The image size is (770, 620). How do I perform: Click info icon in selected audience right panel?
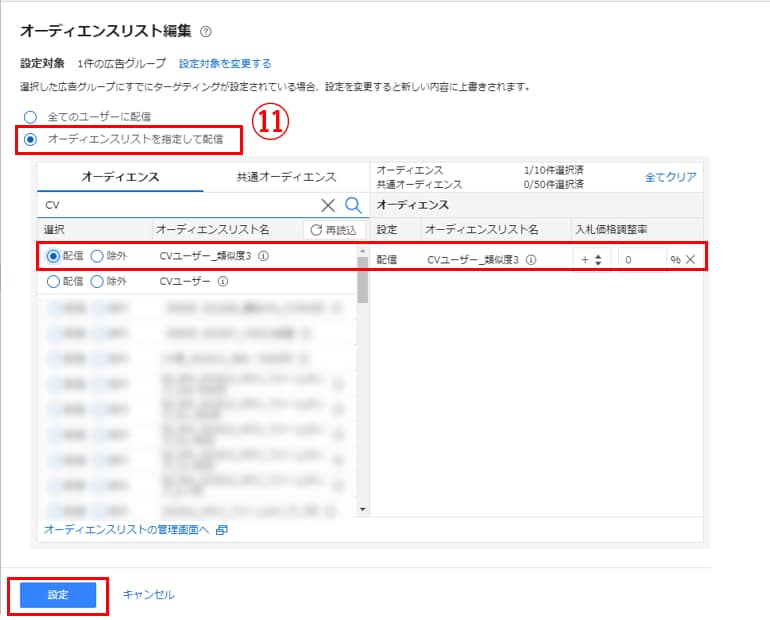(531, 259)
